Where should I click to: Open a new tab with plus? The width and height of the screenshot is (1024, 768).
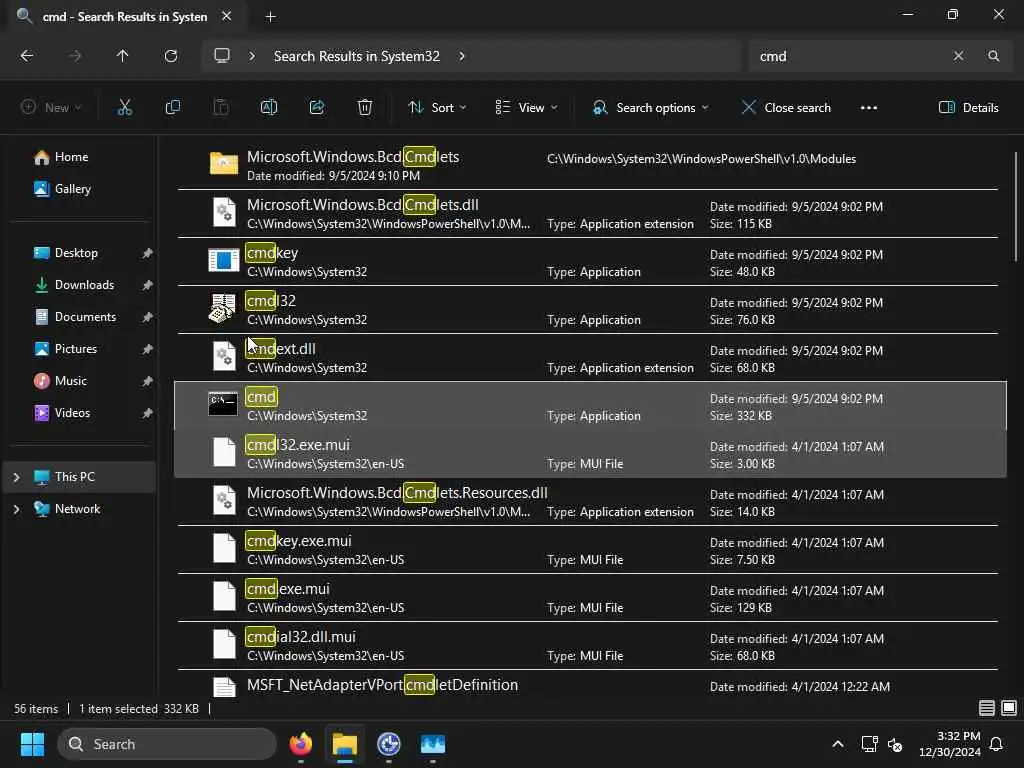pyautogui.click(x=270, y=17)
